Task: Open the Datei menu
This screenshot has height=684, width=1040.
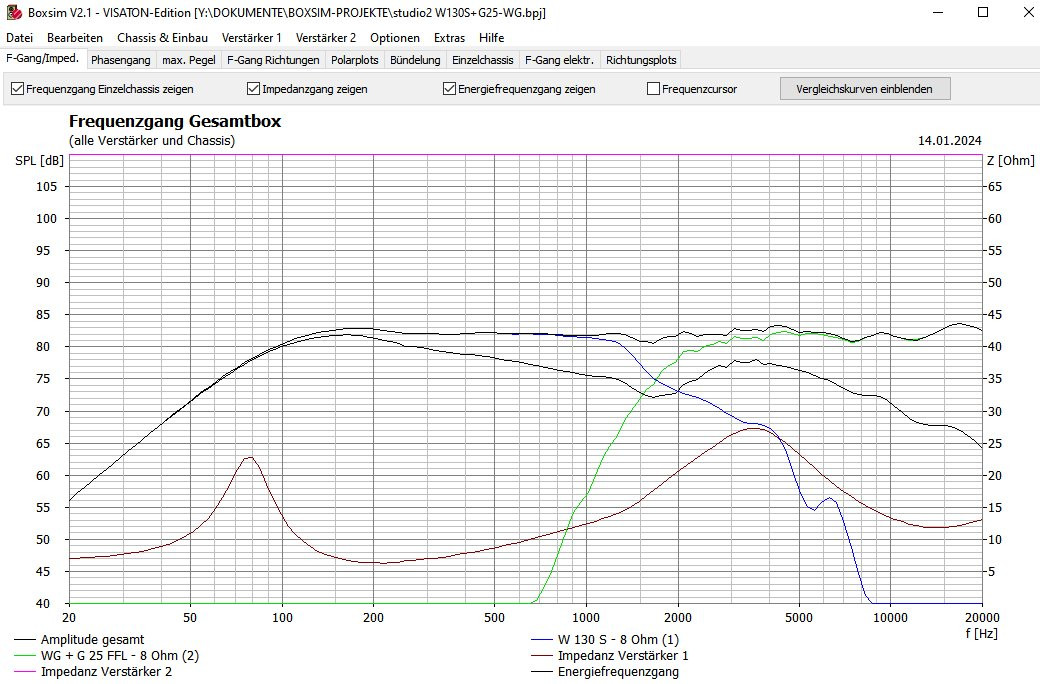Action: coord(19,38)
